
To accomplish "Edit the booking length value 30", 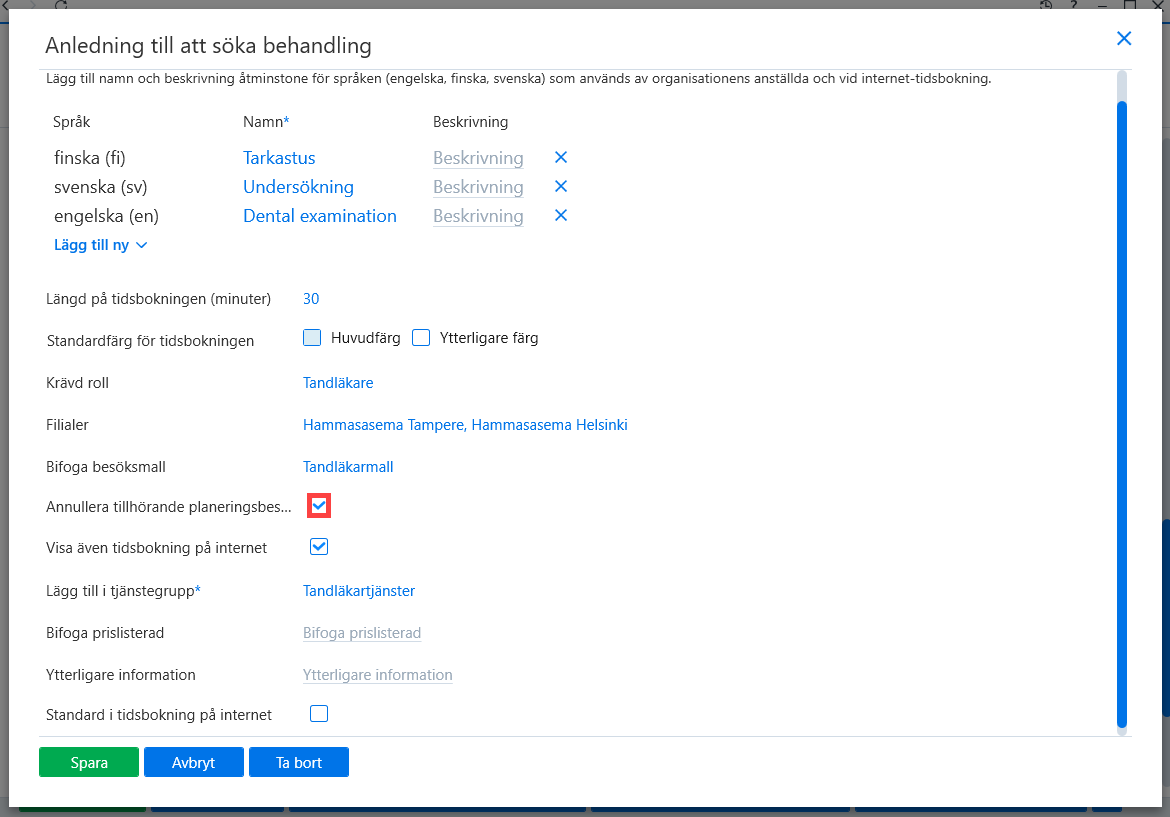I will (311, 299).
